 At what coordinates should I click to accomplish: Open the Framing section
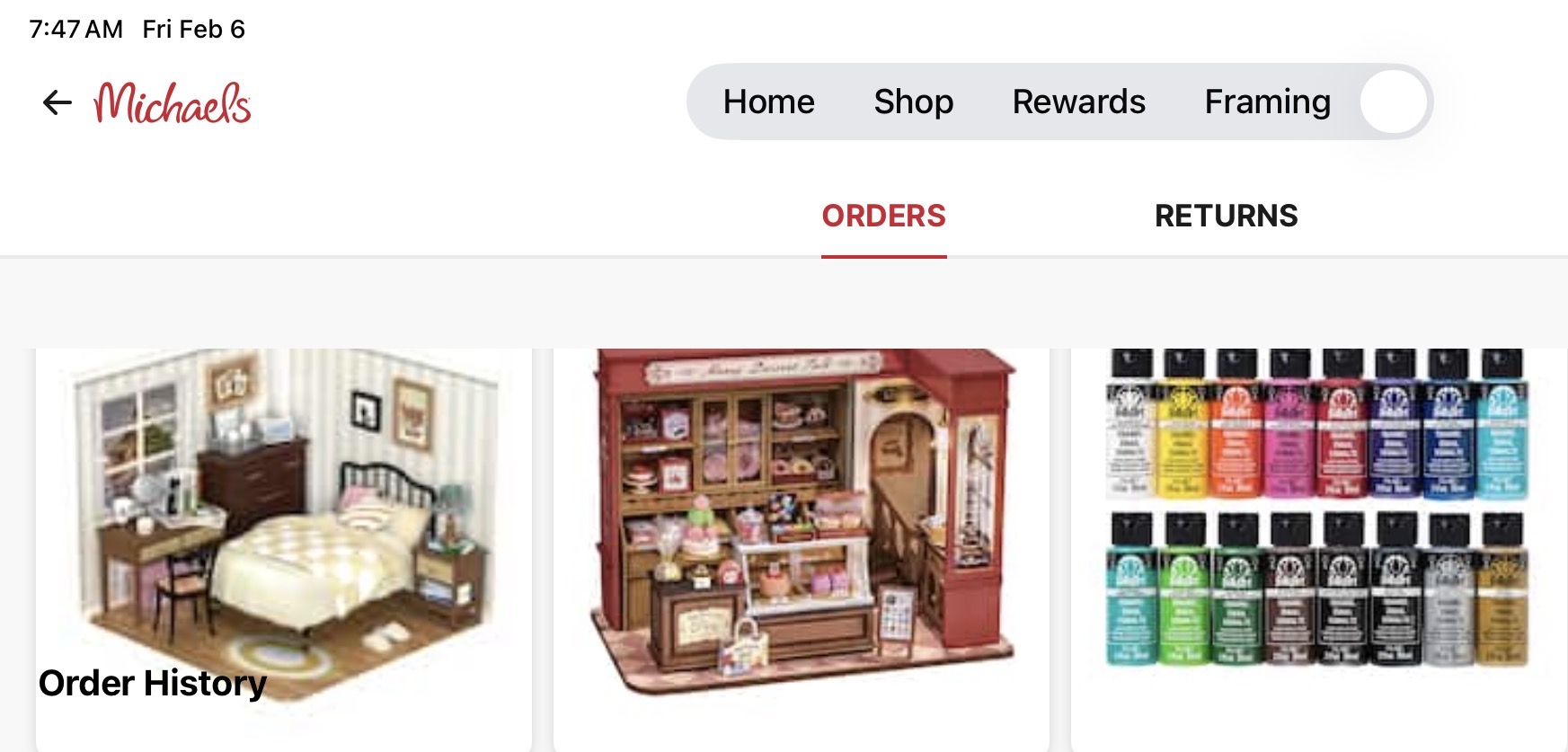(x=1267, y=102)
